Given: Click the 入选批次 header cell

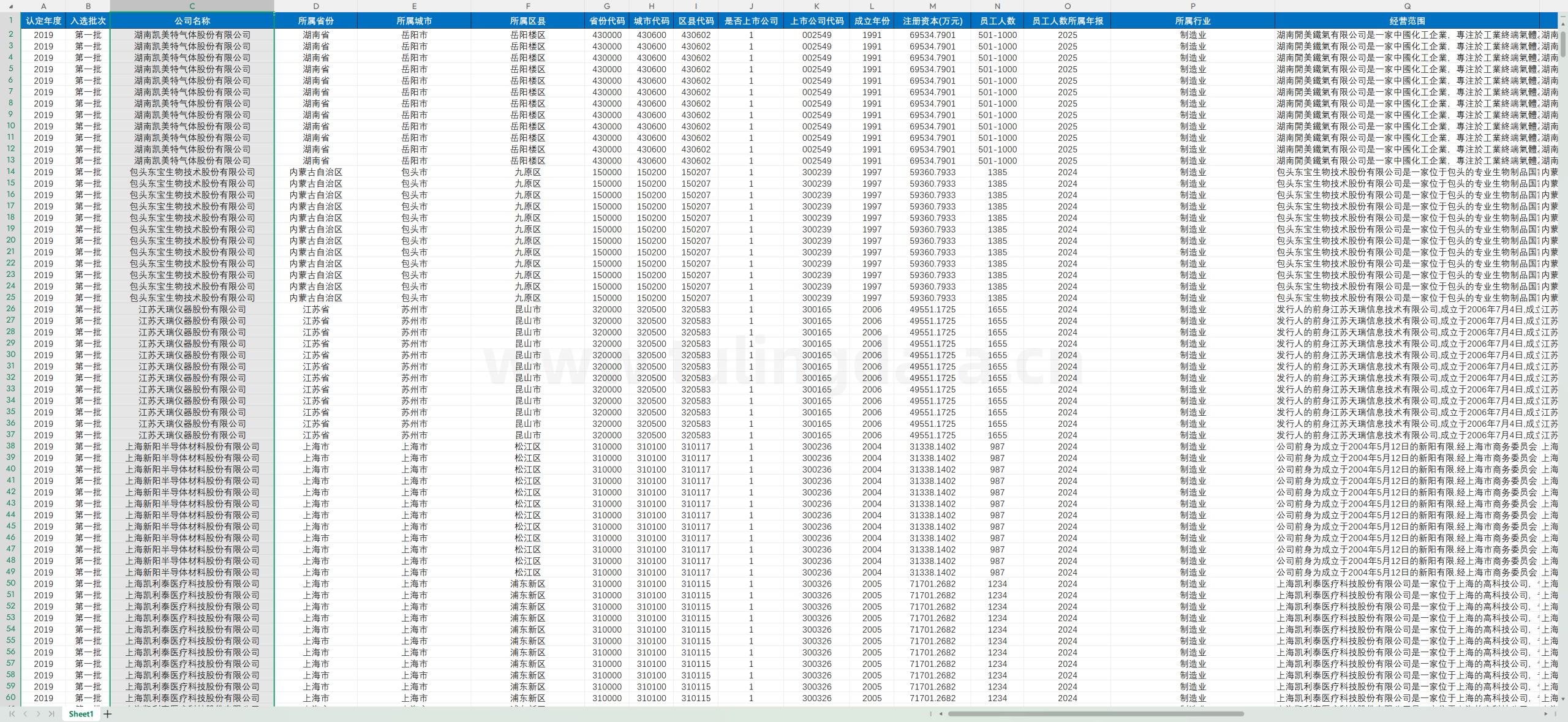Looking at the screenshot, I should pyautogui.click(x=88, y=21).
